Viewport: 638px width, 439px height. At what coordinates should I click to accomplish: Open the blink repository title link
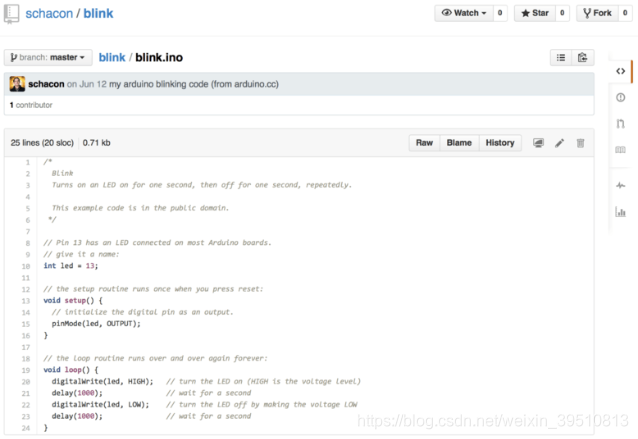tap(98, 13)
